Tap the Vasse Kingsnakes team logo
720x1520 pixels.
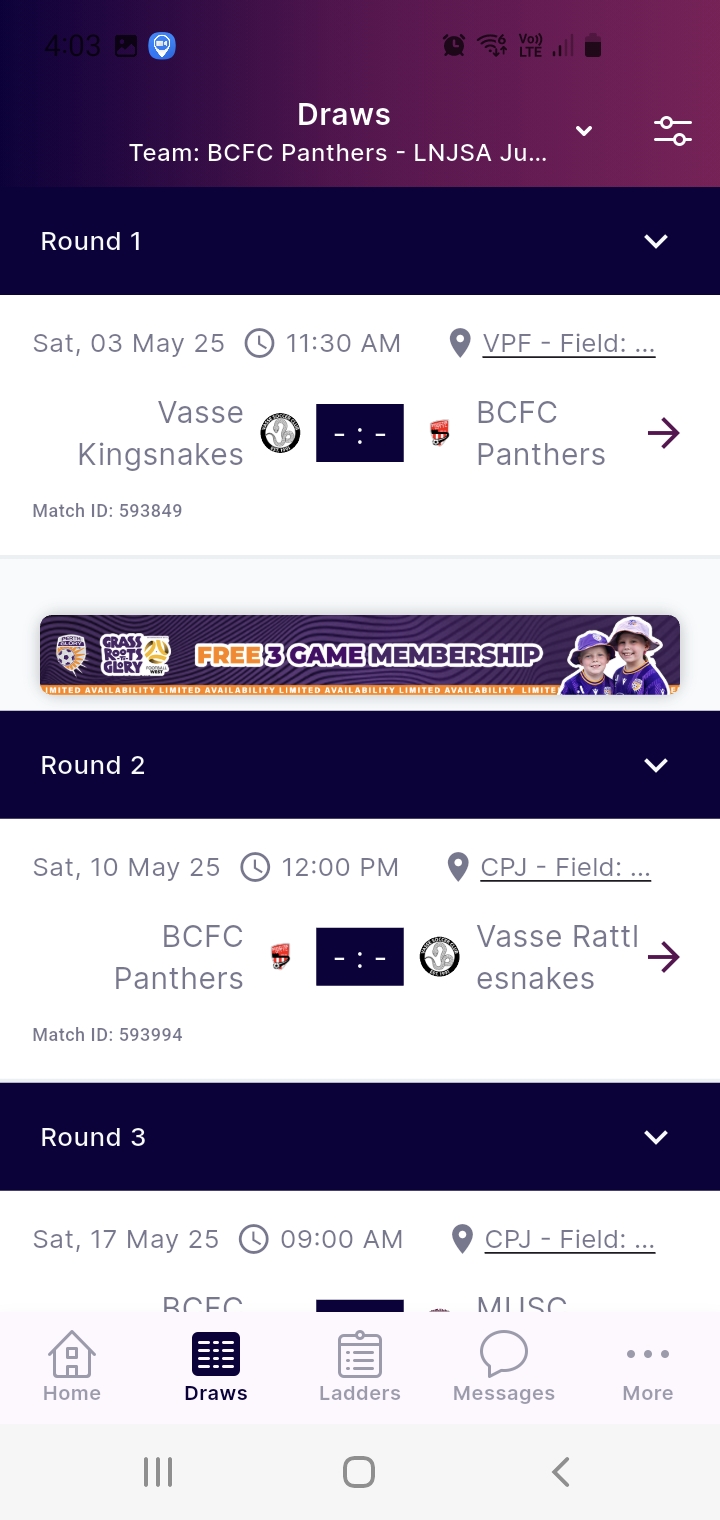point(281,433)
